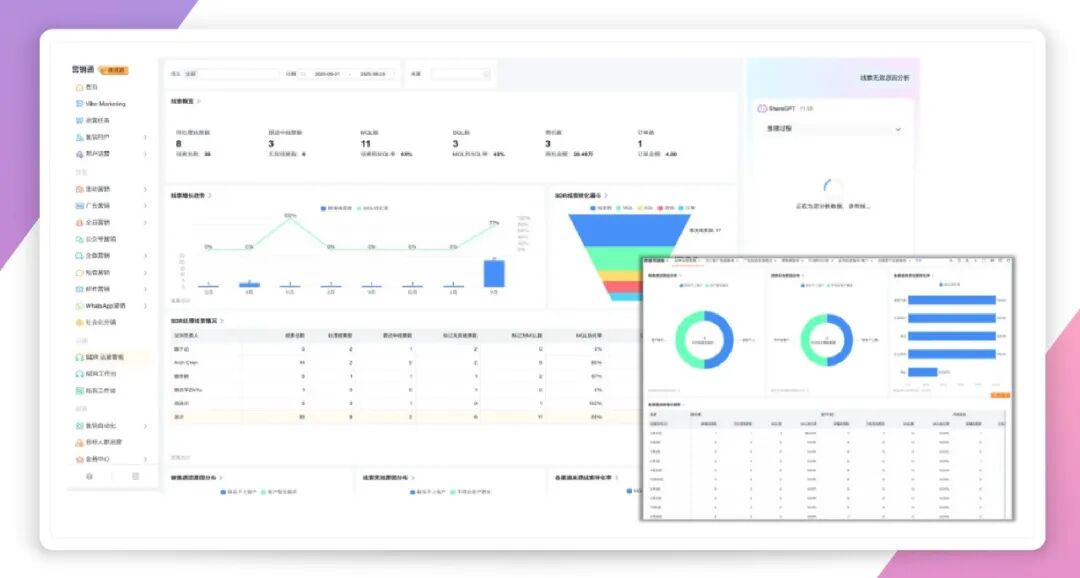Open settings gear at sidebar bottom

pyautogui.click(x=90, y=477)
